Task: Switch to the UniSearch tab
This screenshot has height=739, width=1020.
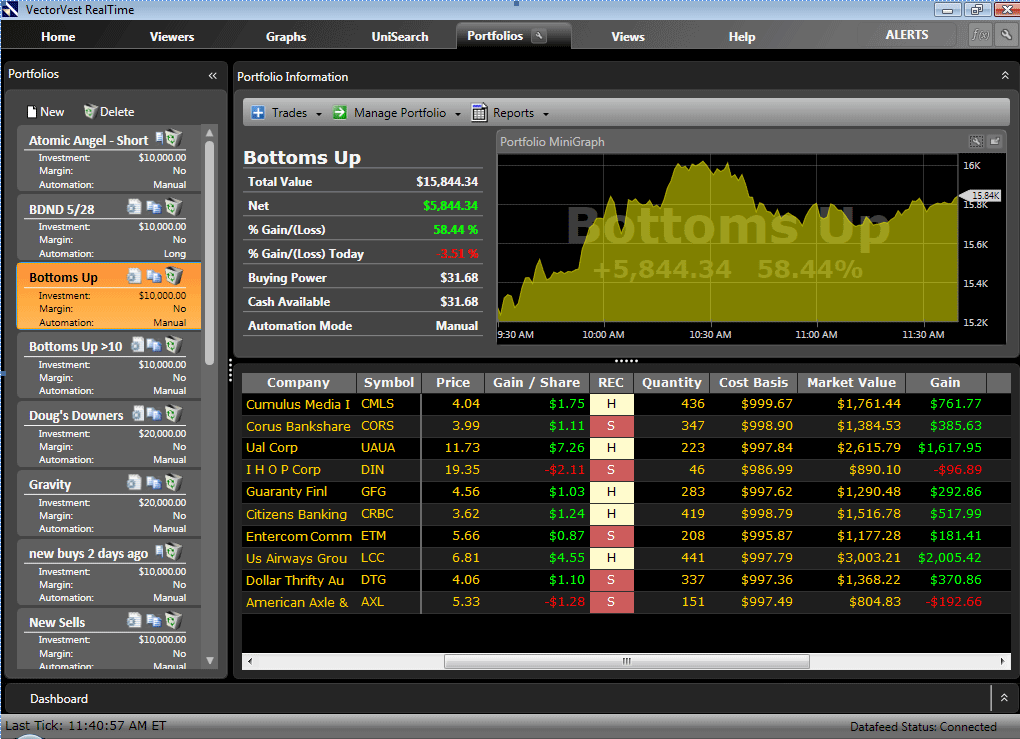Action: pyautogui.click(x=399, y=36)
